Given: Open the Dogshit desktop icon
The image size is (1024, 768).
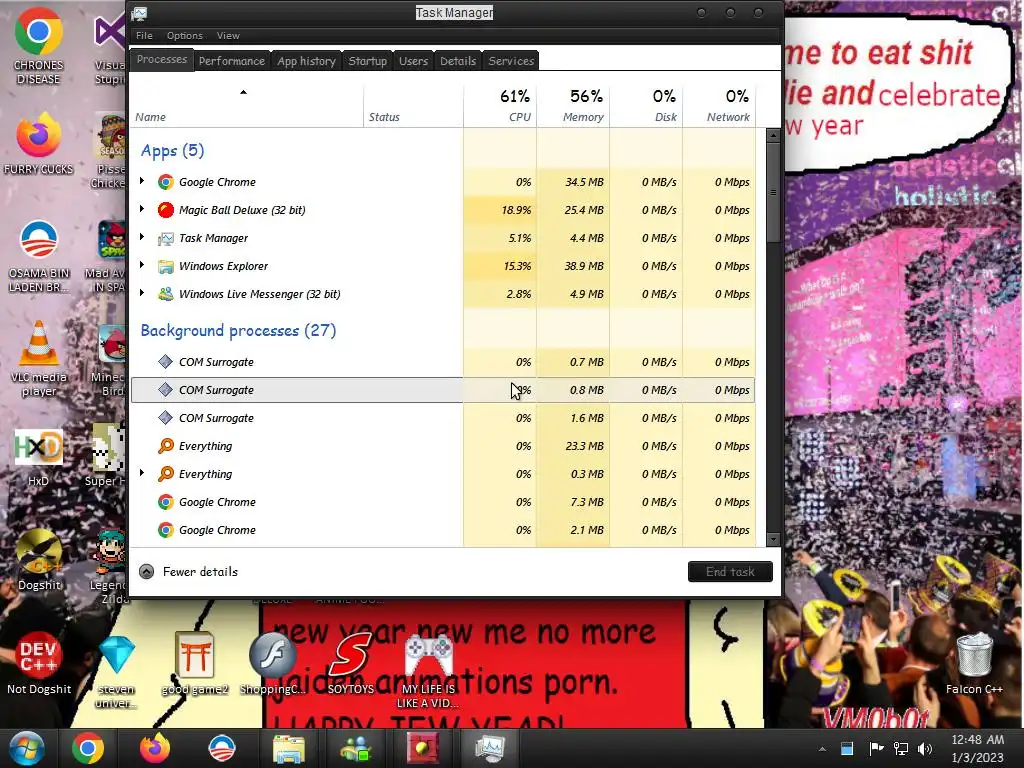Looking at the screenshot, I should click(x=39, y=559).
